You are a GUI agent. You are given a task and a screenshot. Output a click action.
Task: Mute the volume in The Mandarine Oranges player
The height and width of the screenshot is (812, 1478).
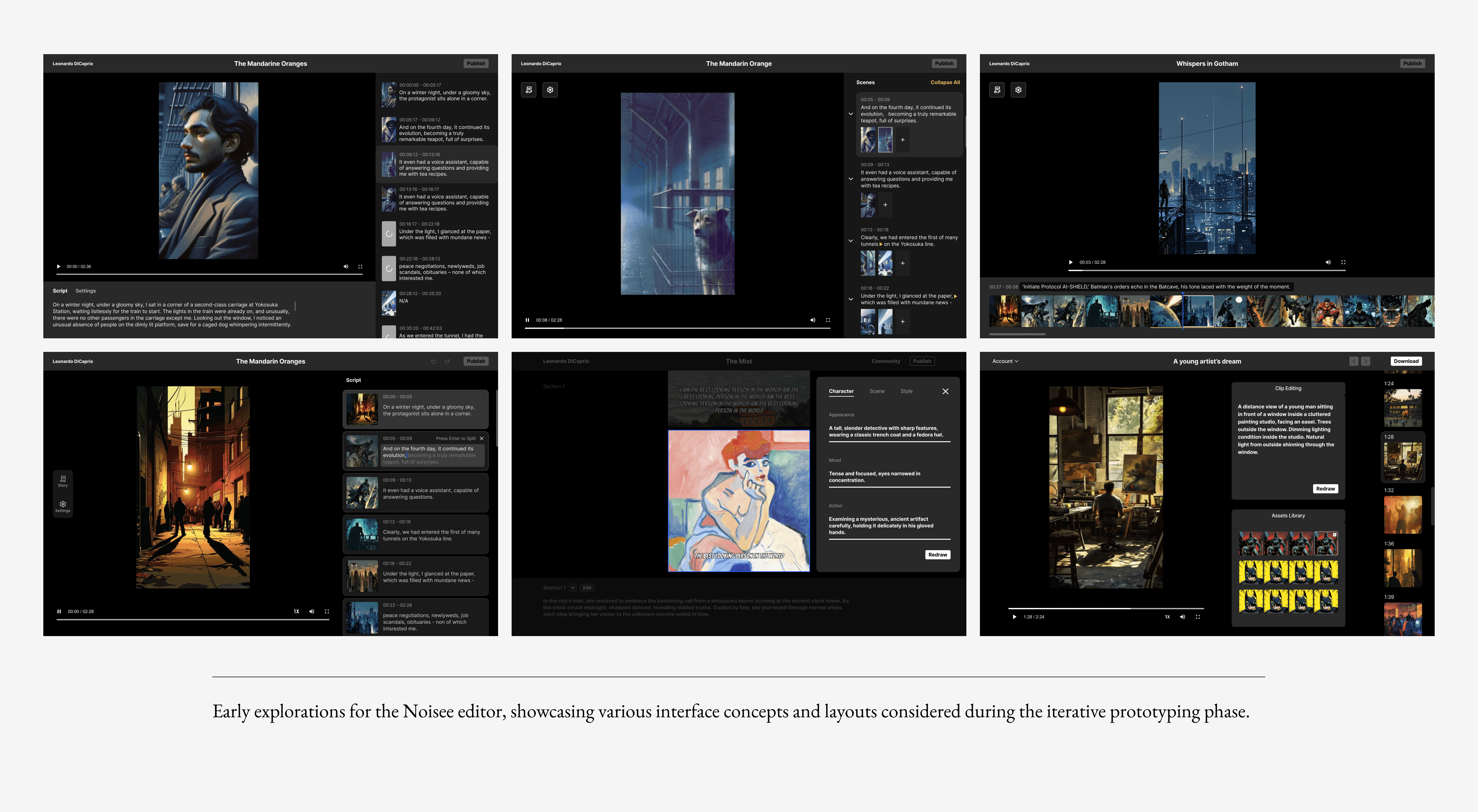pyautogui.click(x=346, y=266)
